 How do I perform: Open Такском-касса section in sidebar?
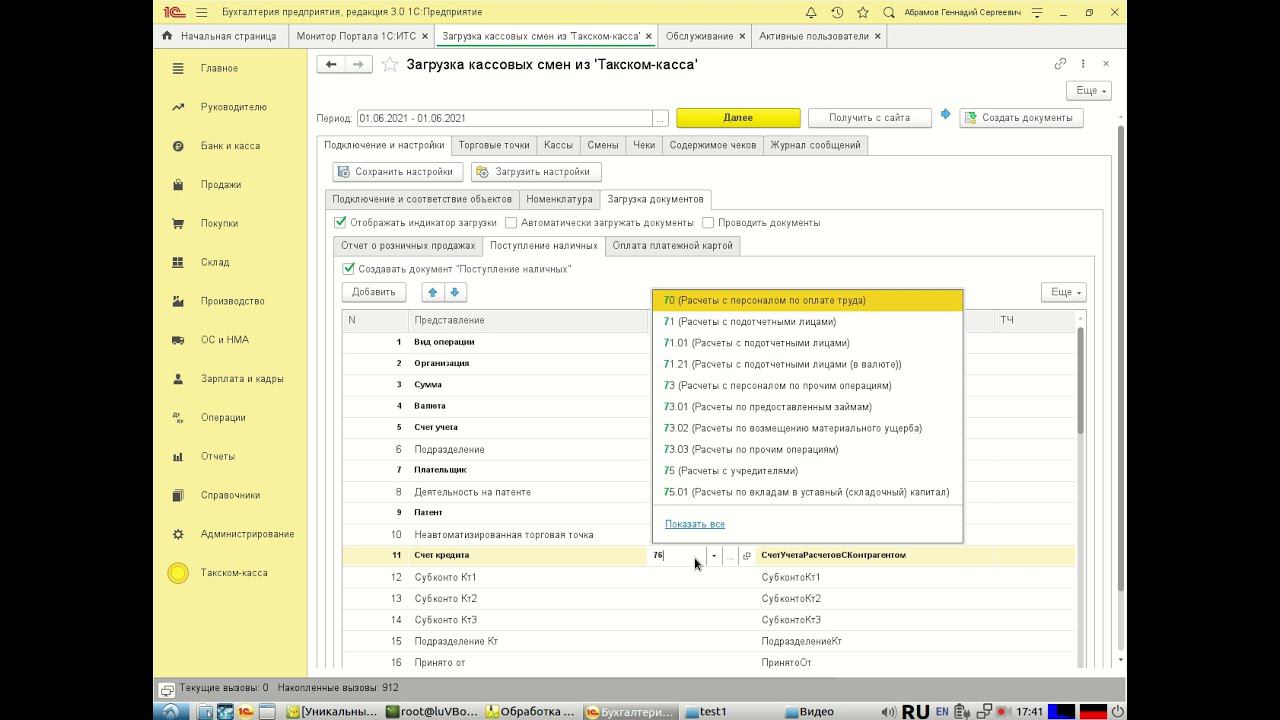coord(234,573)
